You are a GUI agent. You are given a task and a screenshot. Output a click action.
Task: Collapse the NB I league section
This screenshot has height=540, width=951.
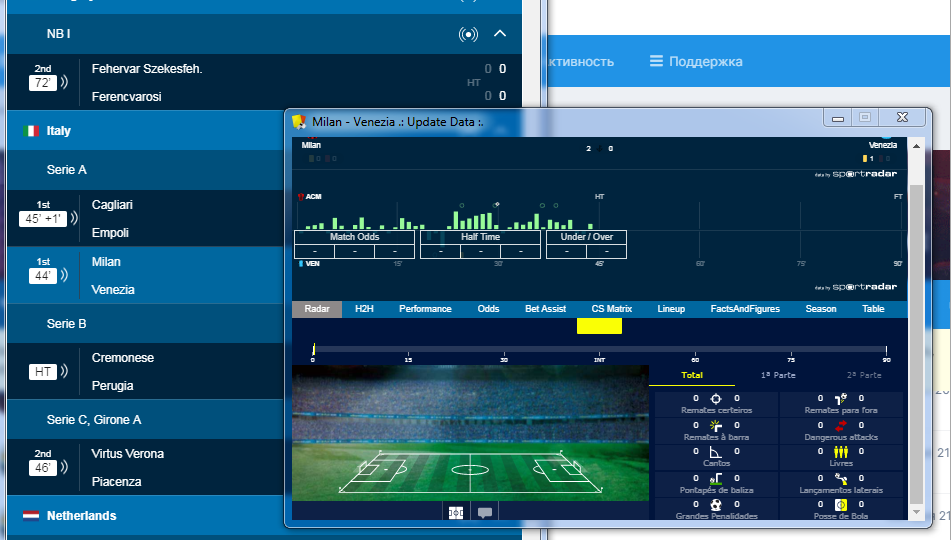coord(501,35)
